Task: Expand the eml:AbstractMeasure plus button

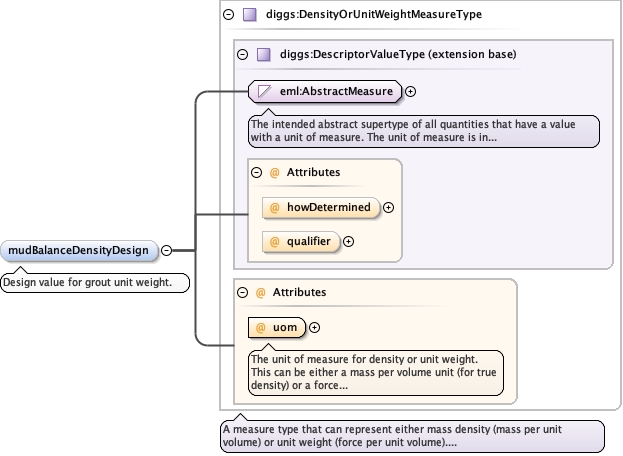Action: 411,91
